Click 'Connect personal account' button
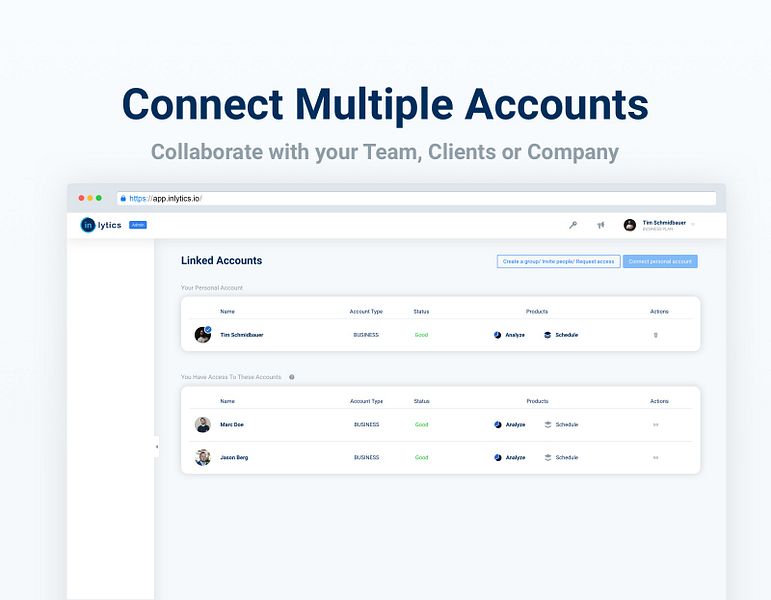771x600 pixels. pyautogui.click(x=660, y=262)
